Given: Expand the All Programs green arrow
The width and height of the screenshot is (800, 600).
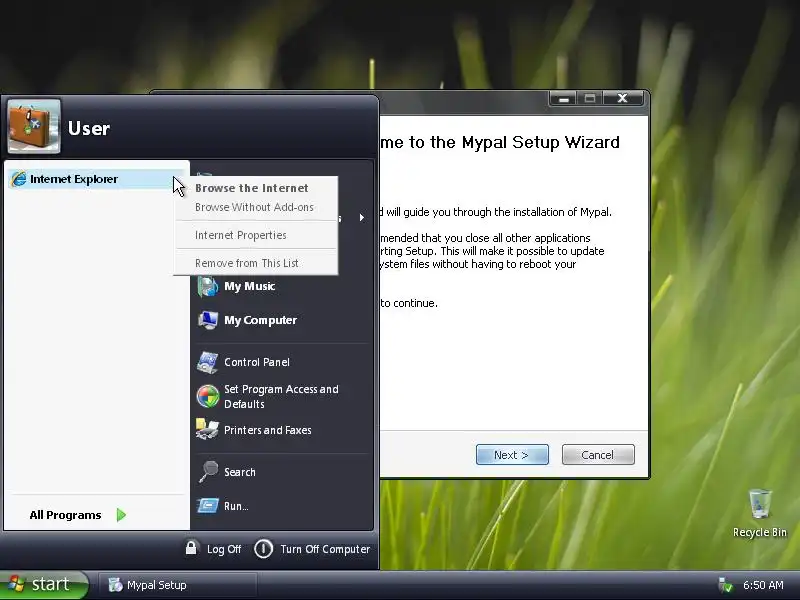Looking at the screenshot, I should pos(121,515).
